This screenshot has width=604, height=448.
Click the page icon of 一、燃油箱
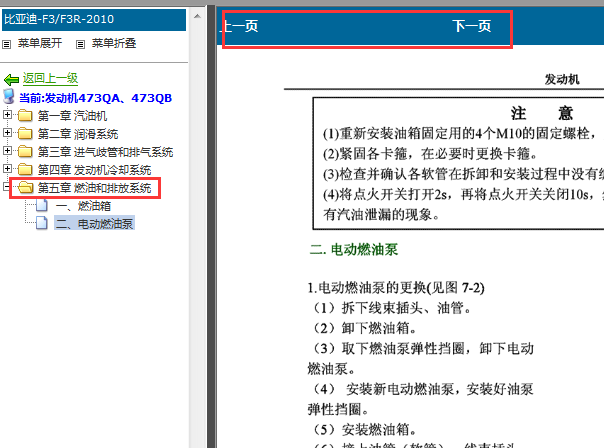tap(42, 206)
